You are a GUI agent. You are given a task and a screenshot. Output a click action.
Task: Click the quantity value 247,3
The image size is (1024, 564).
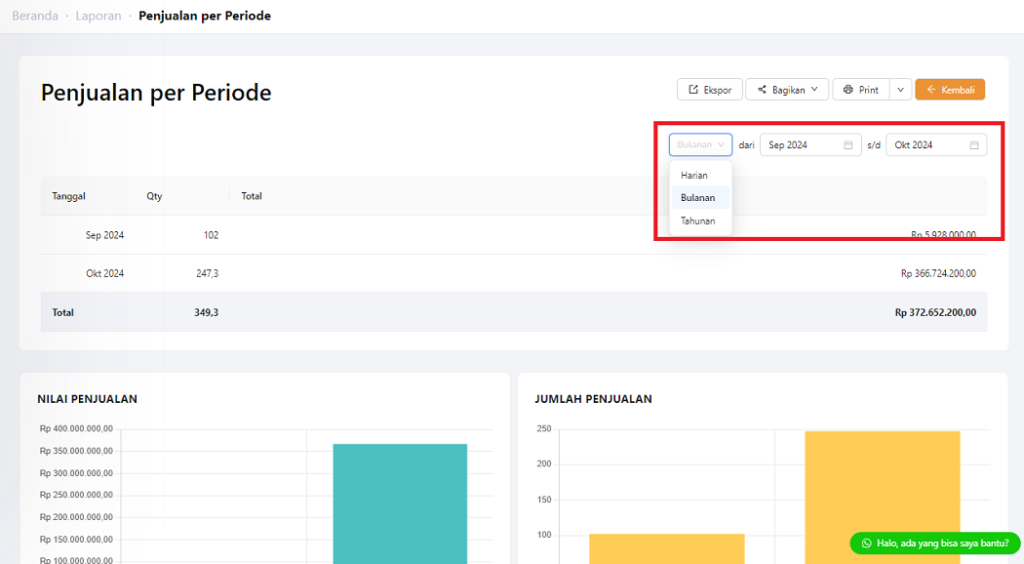(207, 274)
